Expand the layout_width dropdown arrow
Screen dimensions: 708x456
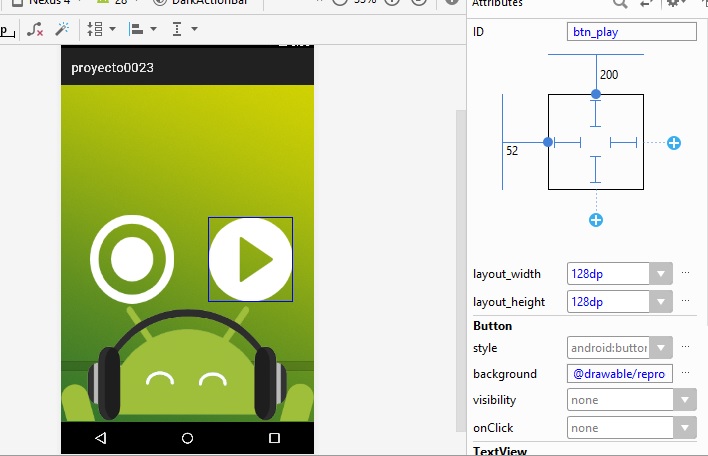point(660,274)
